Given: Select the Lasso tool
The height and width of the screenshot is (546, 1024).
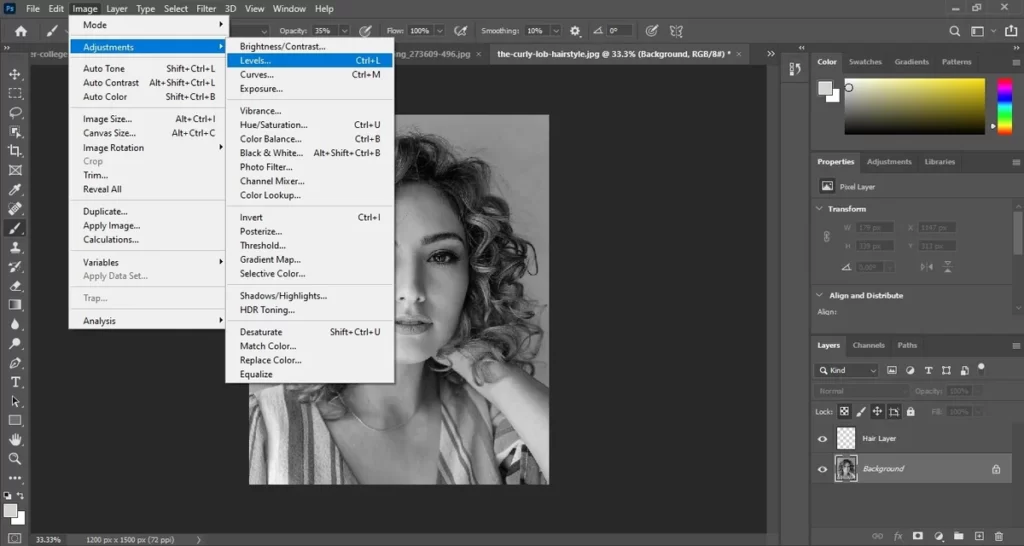Looking at the screenshot, I should tap(15, 112).
